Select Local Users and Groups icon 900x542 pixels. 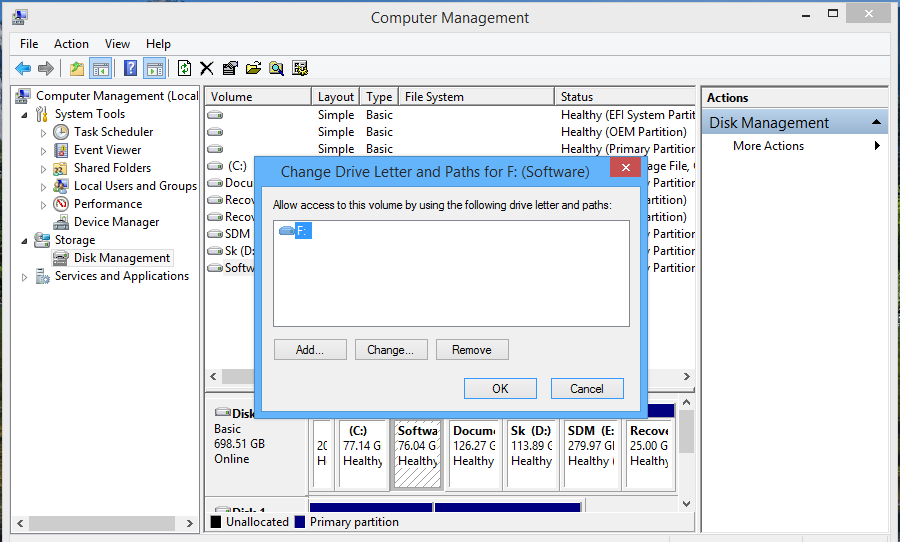(61, 186)
